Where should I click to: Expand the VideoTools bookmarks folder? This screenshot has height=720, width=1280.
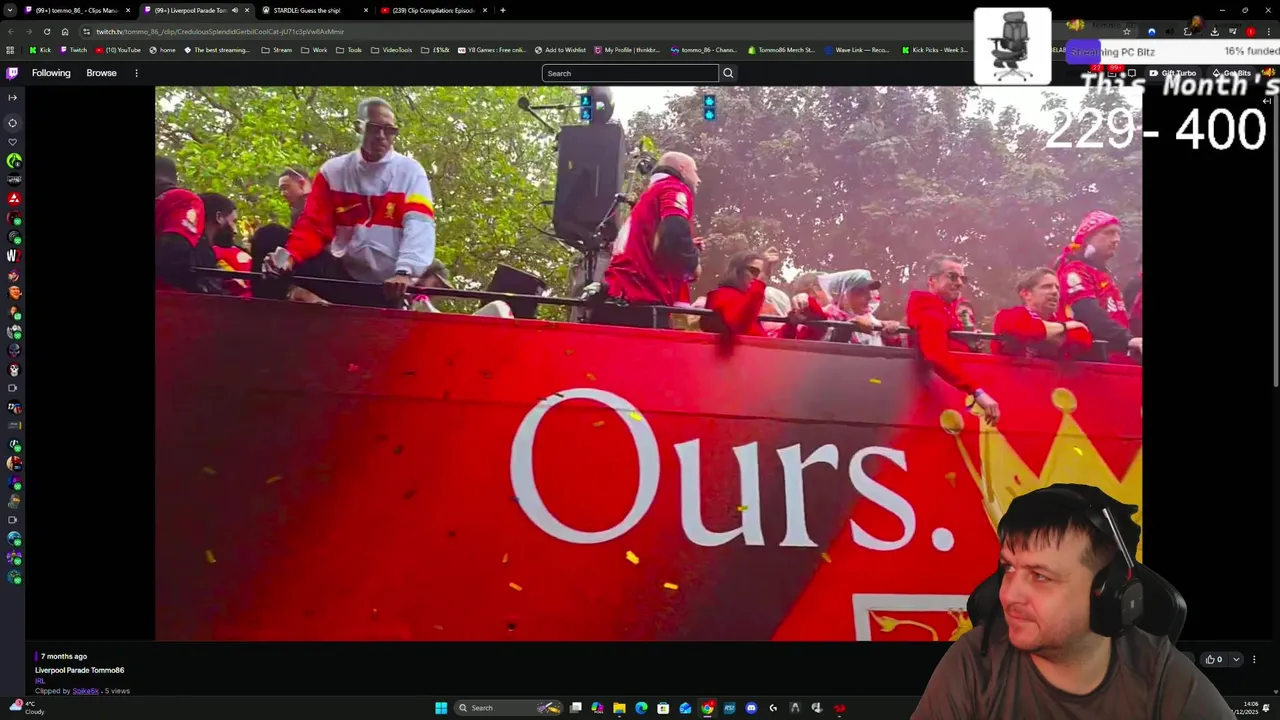coord(391,50)
